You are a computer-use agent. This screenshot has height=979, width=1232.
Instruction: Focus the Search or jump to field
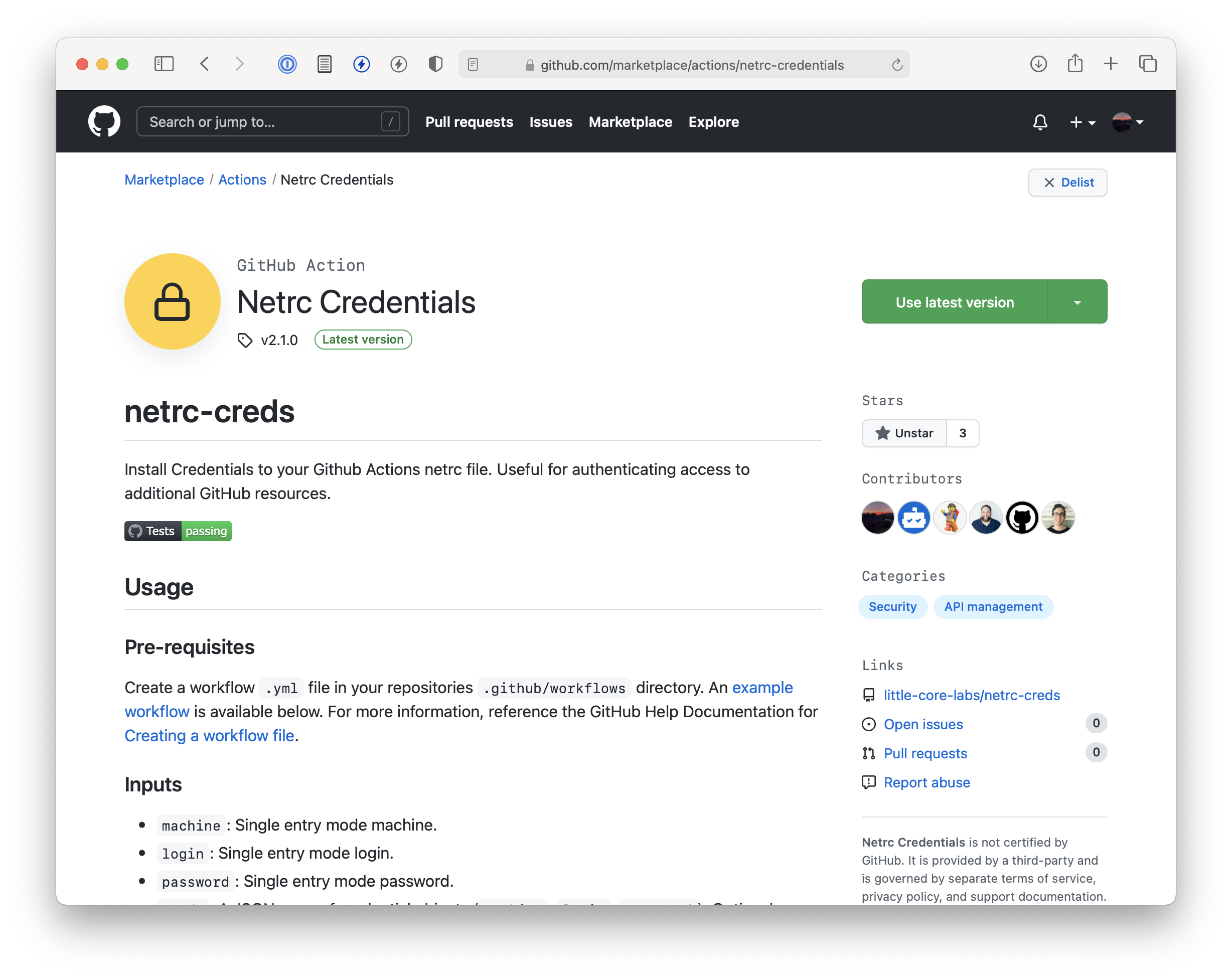coord(272,122)
